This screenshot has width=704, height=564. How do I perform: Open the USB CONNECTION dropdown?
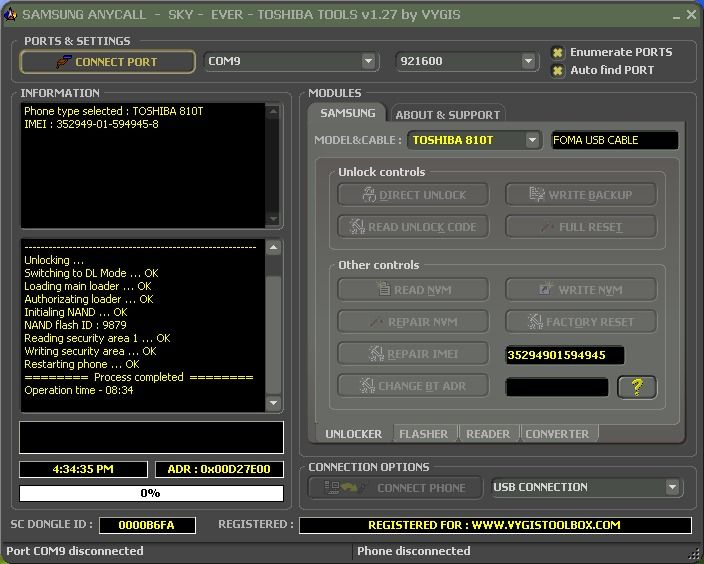click(672, 488)
